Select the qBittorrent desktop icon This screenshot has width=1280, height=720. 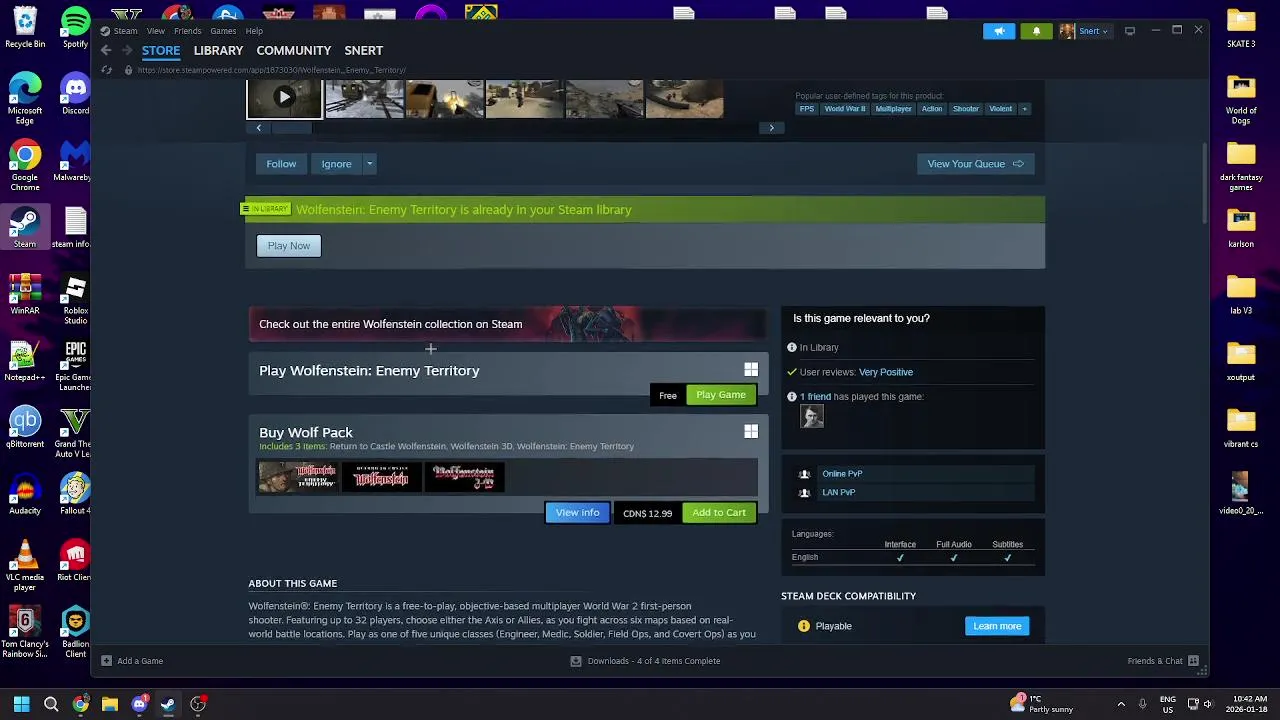click(25, 427)
